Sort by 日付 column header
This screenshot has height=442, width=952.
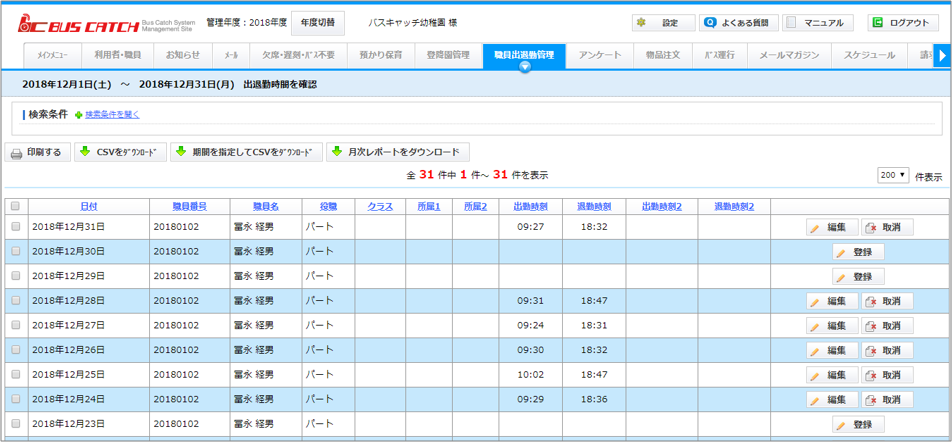click(x=89, y=206)
